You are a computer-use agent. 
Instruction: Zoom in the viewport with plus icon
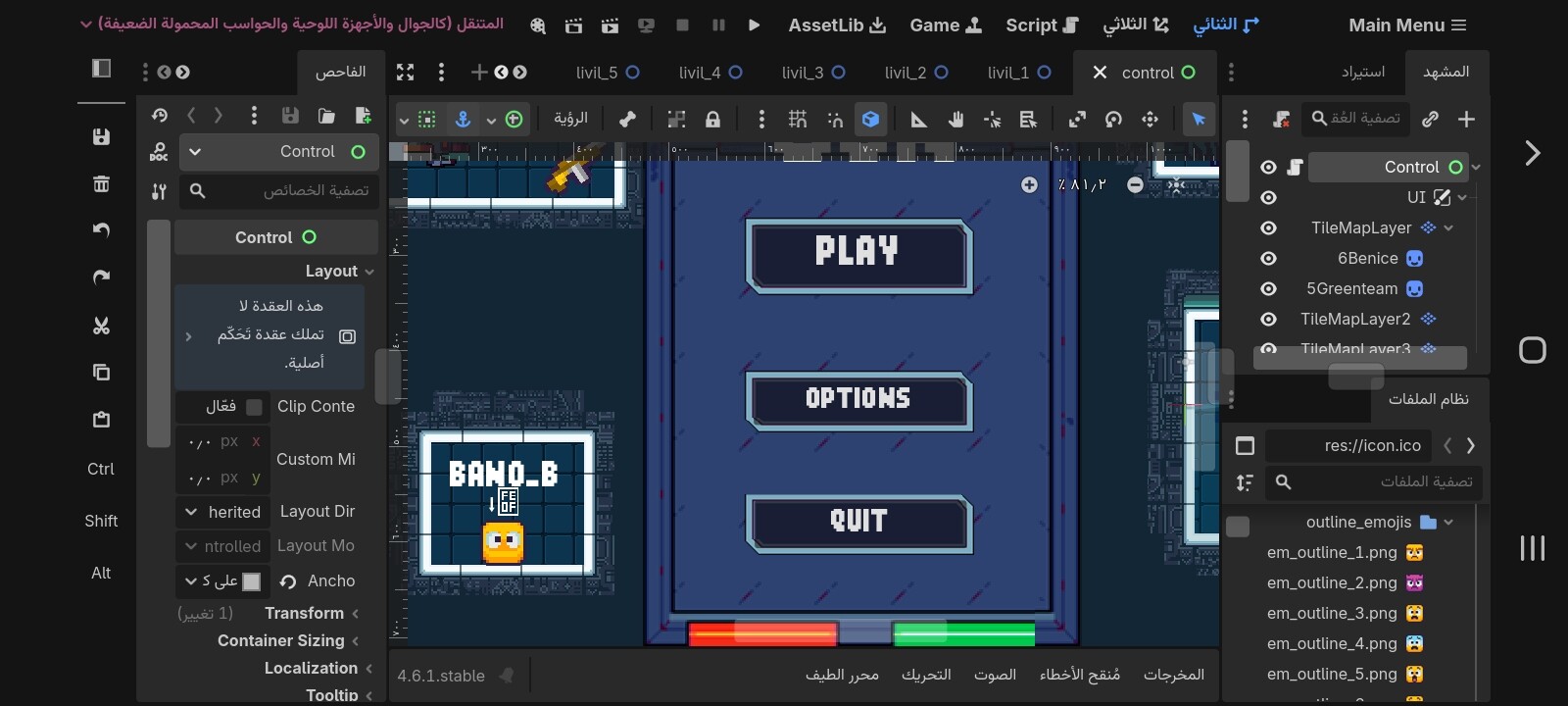pyautogui.click(x=1029, y=185)
